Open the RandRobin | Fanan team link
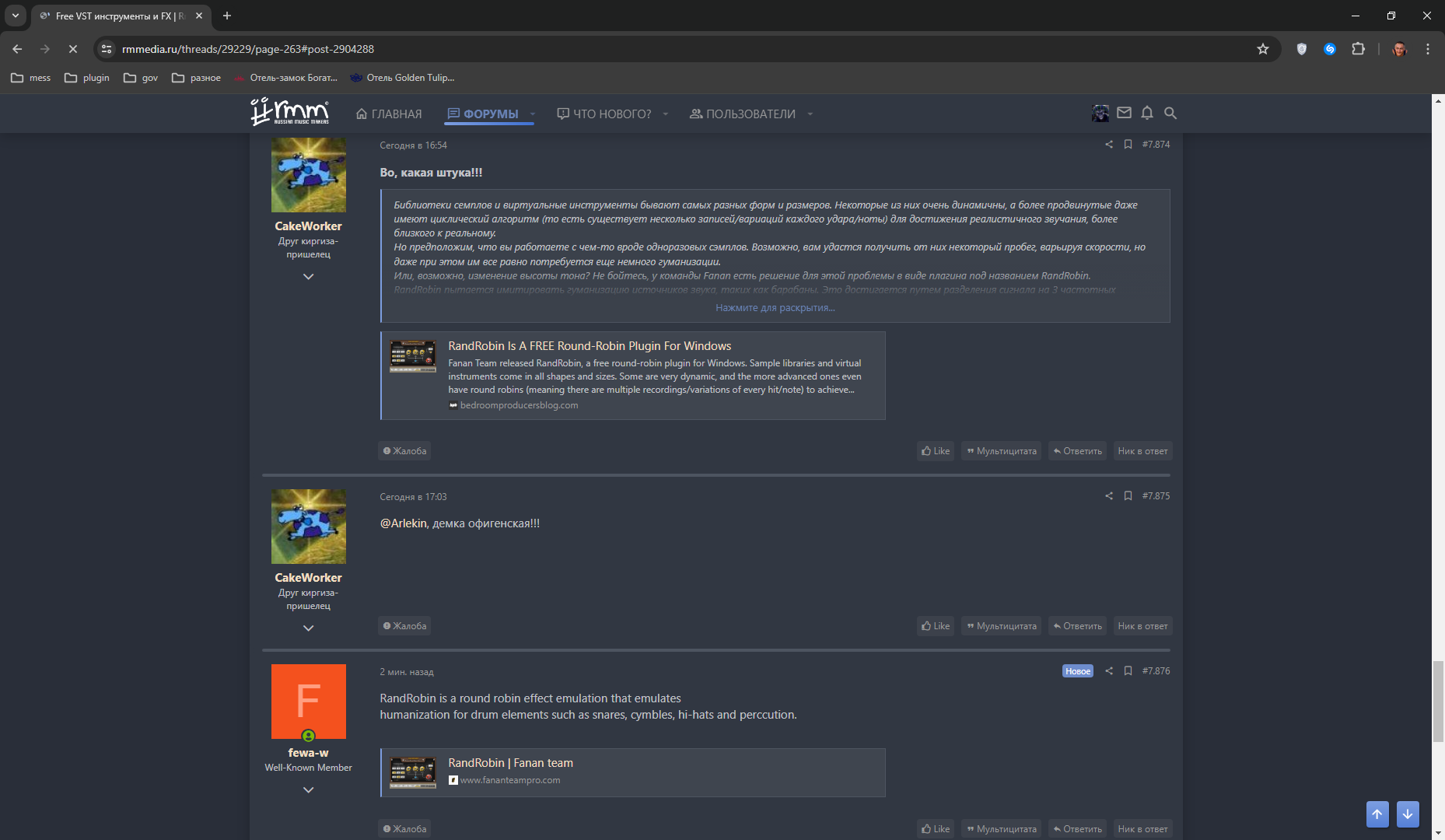1445x840 pixels. coord(510,763)
